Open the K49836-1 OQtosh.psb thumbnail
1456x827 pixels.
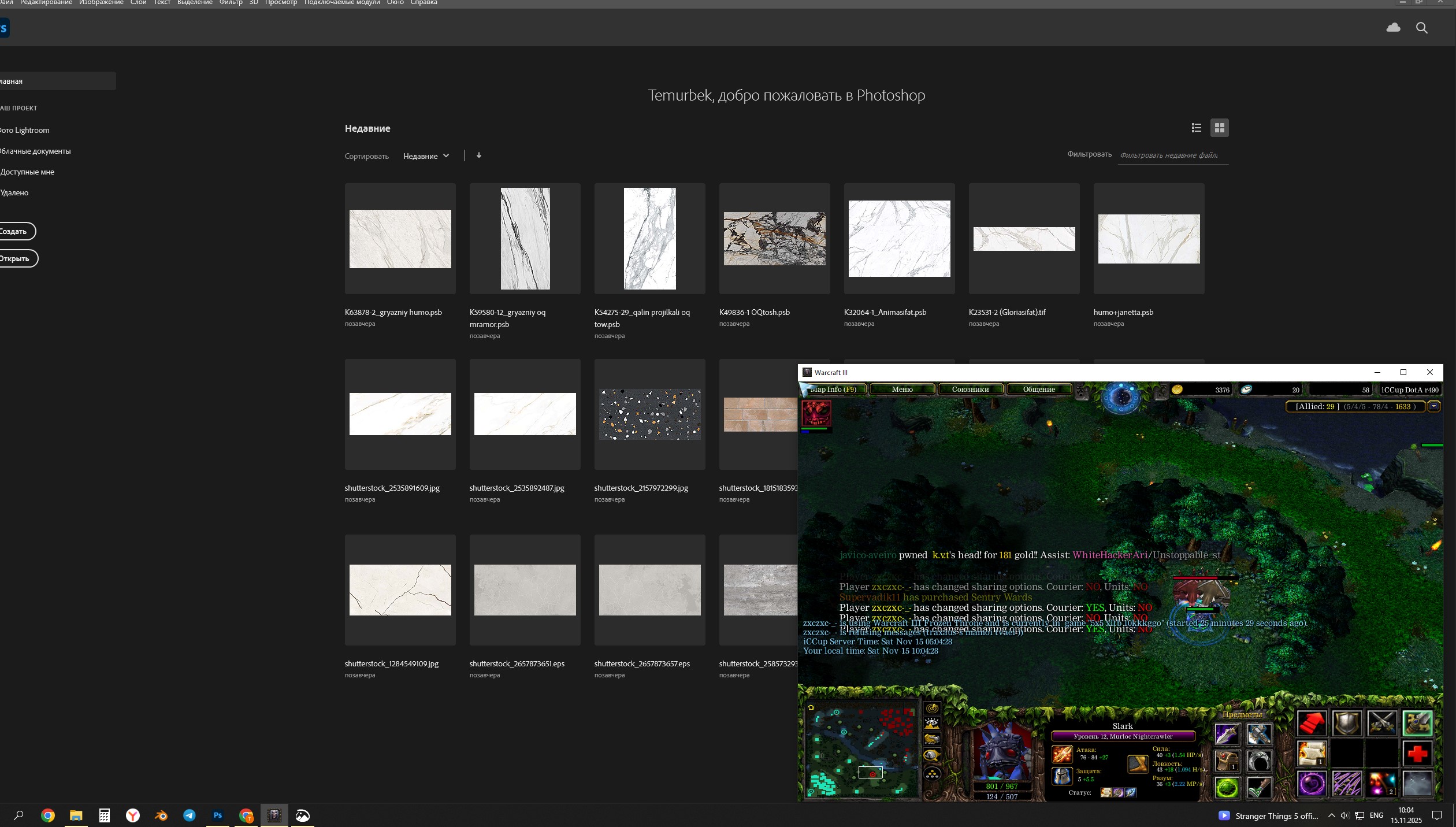(x=774, y=239)
